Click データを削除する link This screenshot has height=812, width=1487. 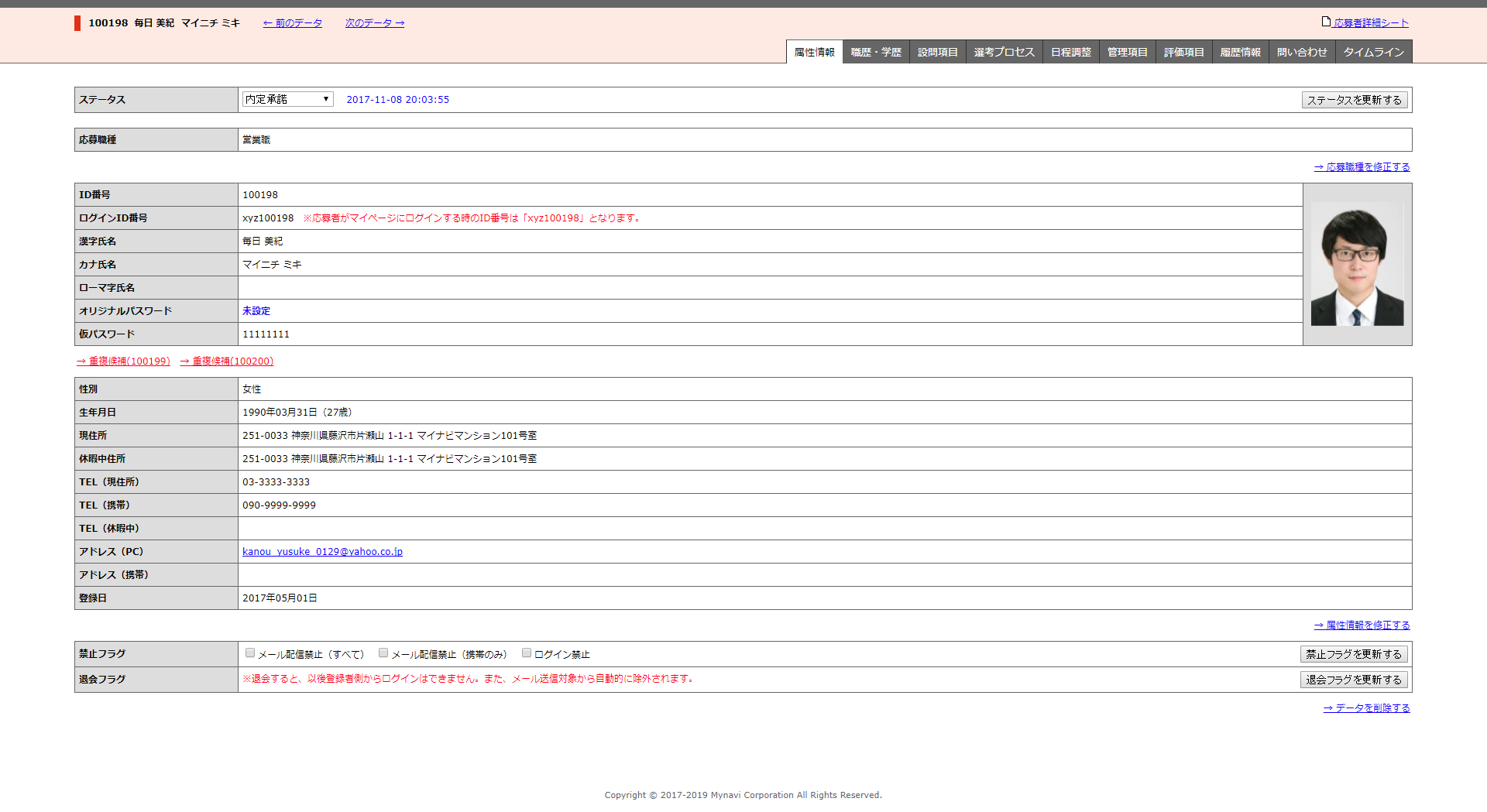pyautogui.click(x=1367, y=708)
